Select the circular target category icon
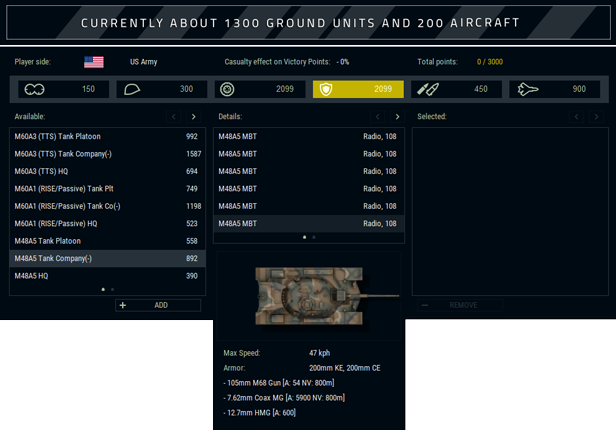 228,89
